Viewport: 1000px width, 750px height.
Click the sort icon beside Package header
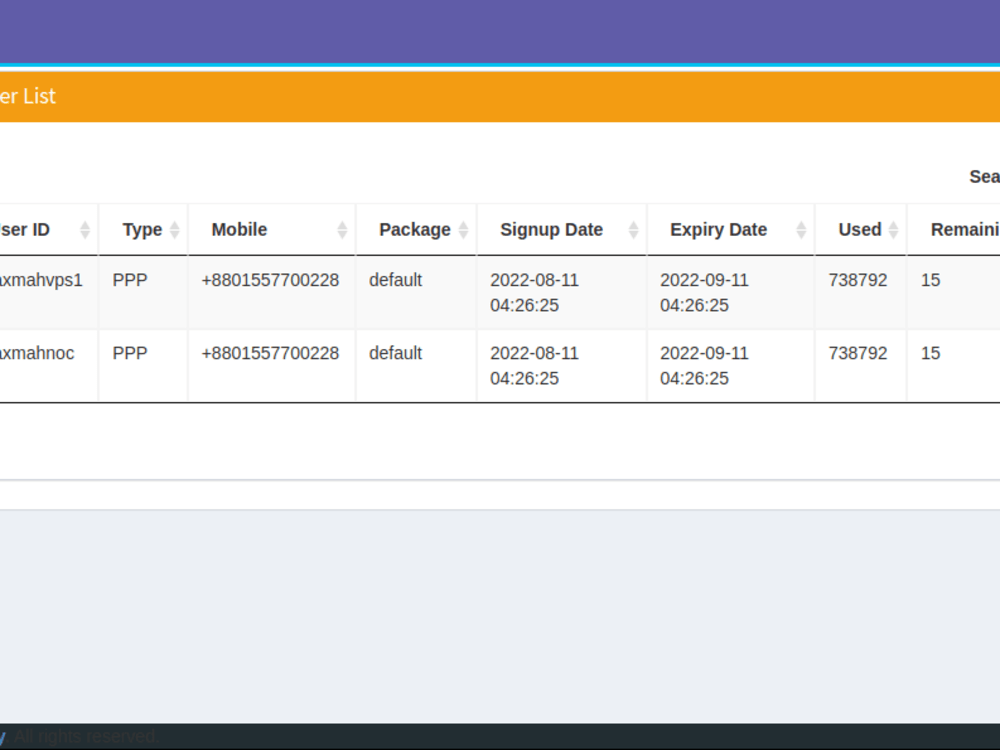point(462,229)
